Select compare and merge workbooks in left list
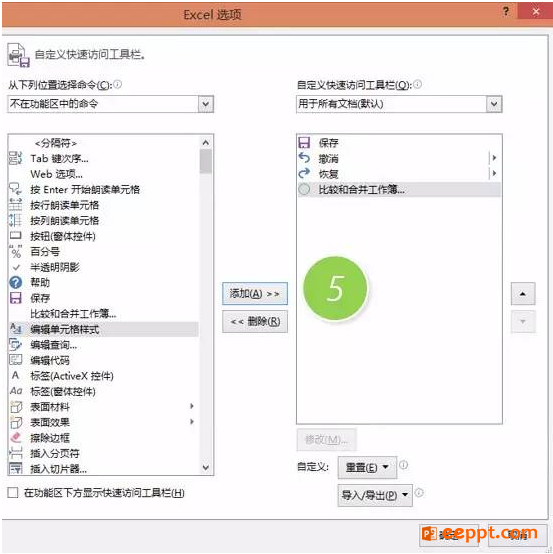 pos(73,313)
